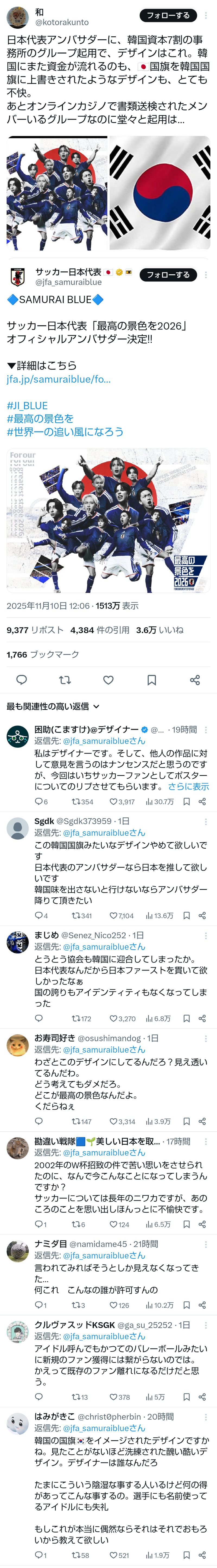Image resolution: width=217 pixels, height=1568 pixels.
Task: Bookmark お寿司好き's reply
Action: pyautogui.click(x=187, y=1121)
